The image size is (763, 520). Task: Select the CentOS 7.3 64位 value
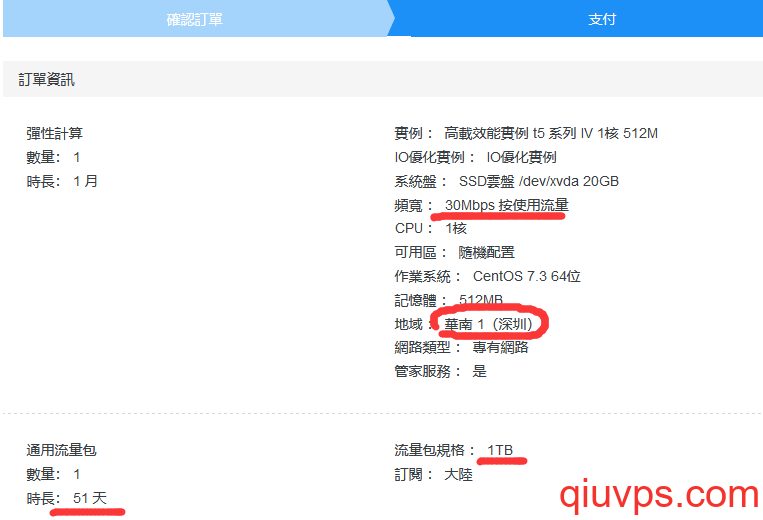pyautogui.click(x=527, y=276)
